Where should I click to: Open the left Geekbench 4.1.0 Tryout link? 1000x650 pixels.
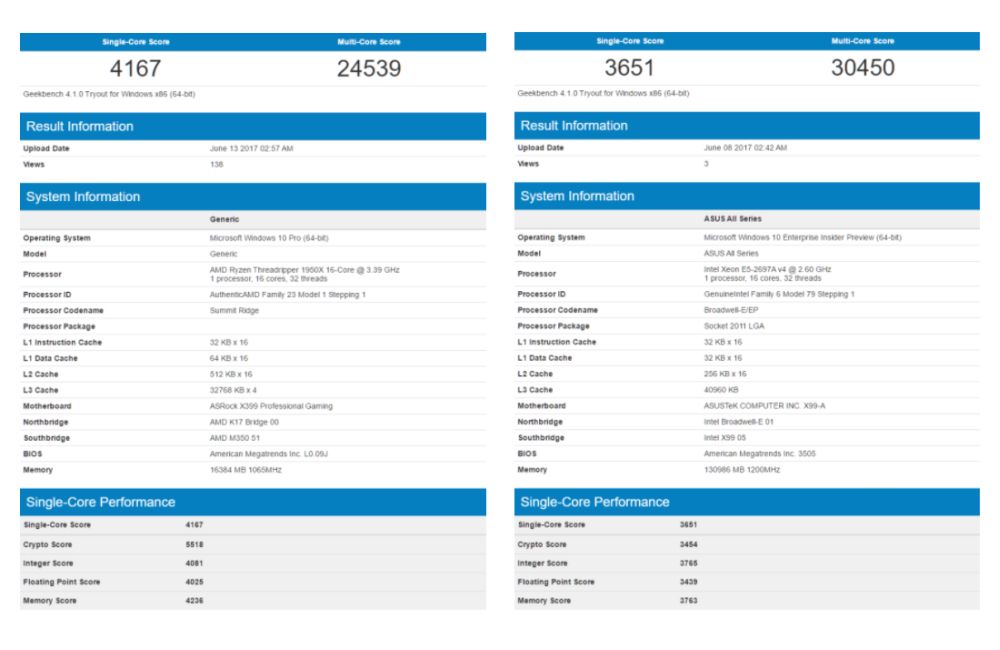coord(100,93)
